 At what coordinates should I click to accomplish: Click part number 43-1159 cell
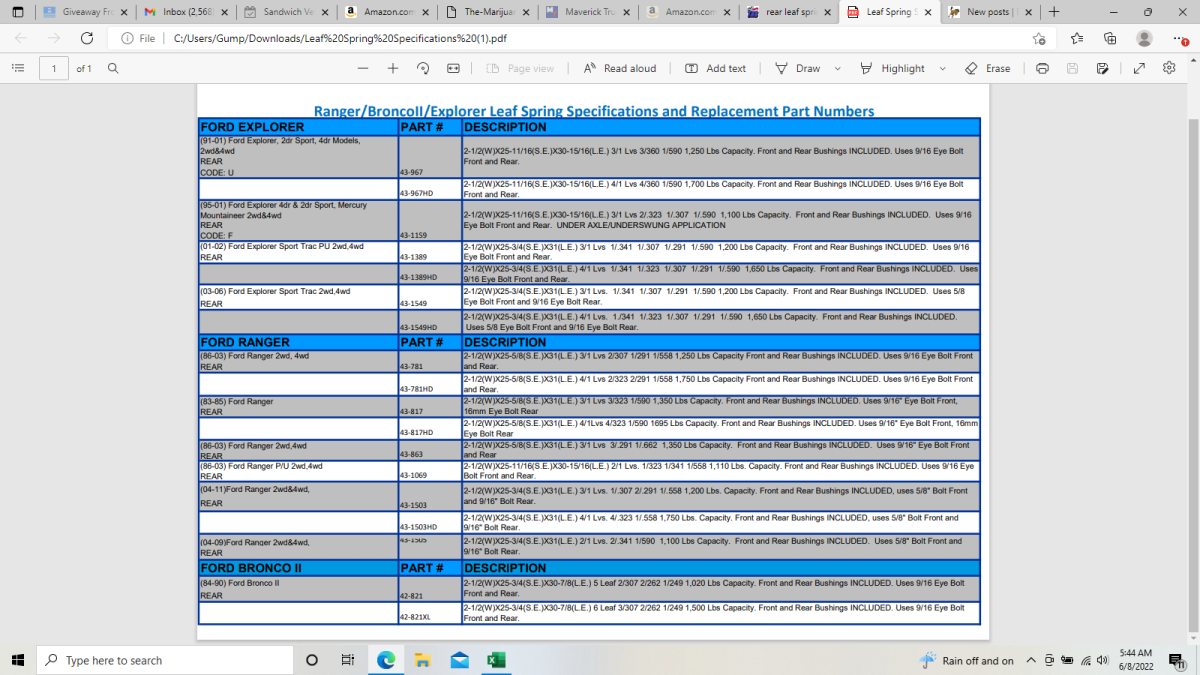(x=429, y=220)
